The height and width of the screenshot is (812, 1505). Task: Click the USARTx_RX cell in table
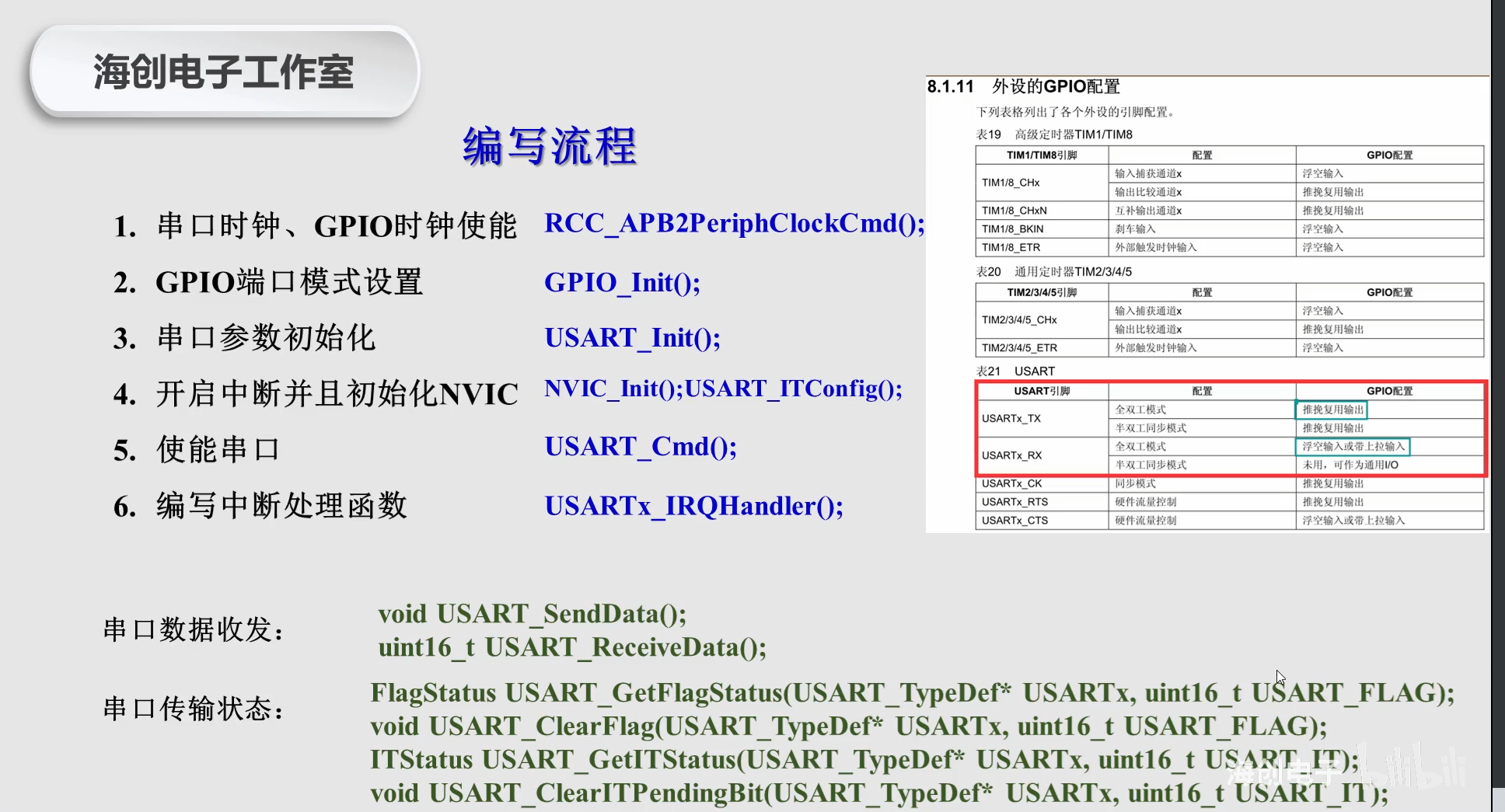[1011, 455]
